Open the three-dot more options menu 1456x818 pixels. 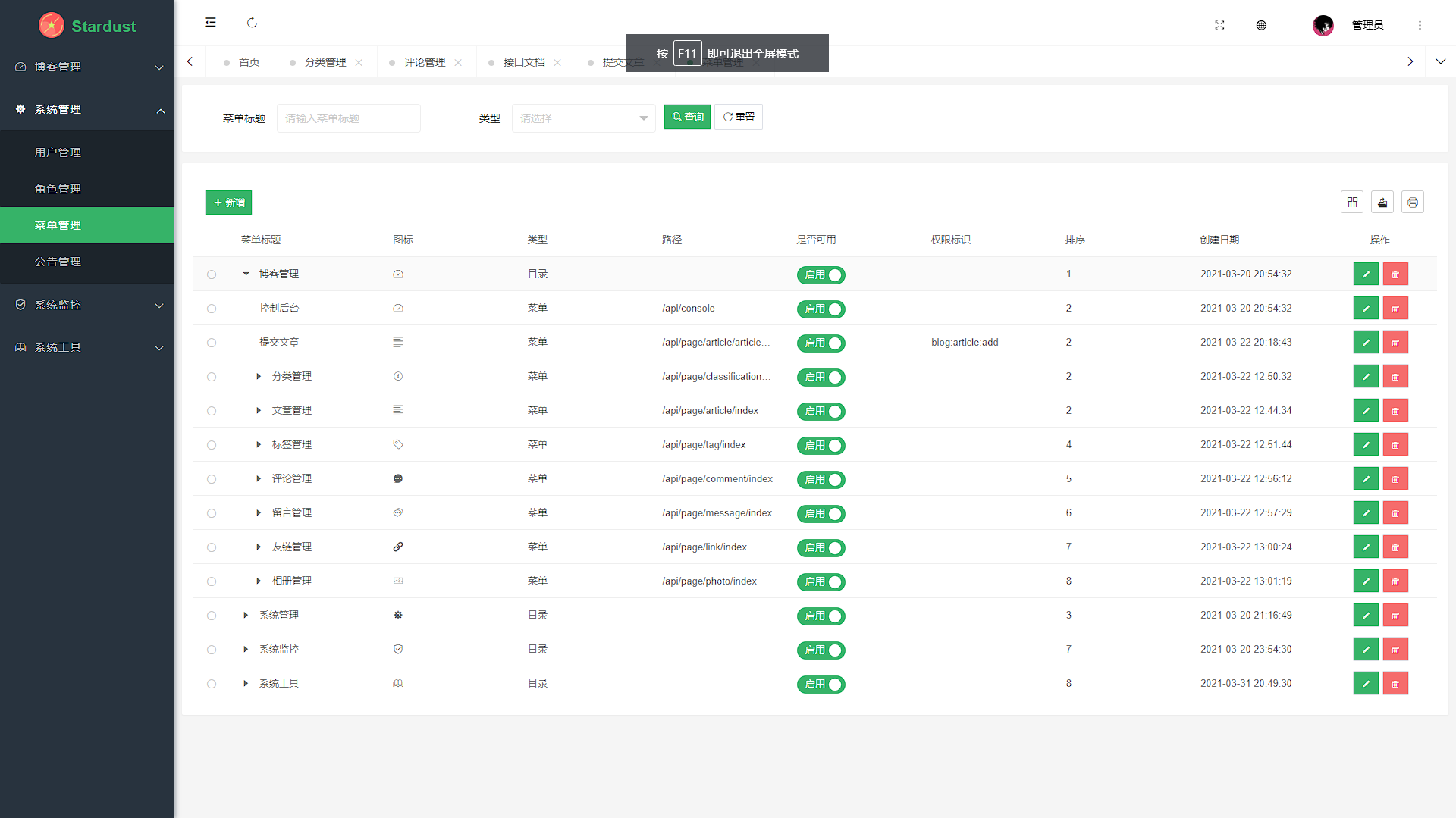[x=1420, y=25]
